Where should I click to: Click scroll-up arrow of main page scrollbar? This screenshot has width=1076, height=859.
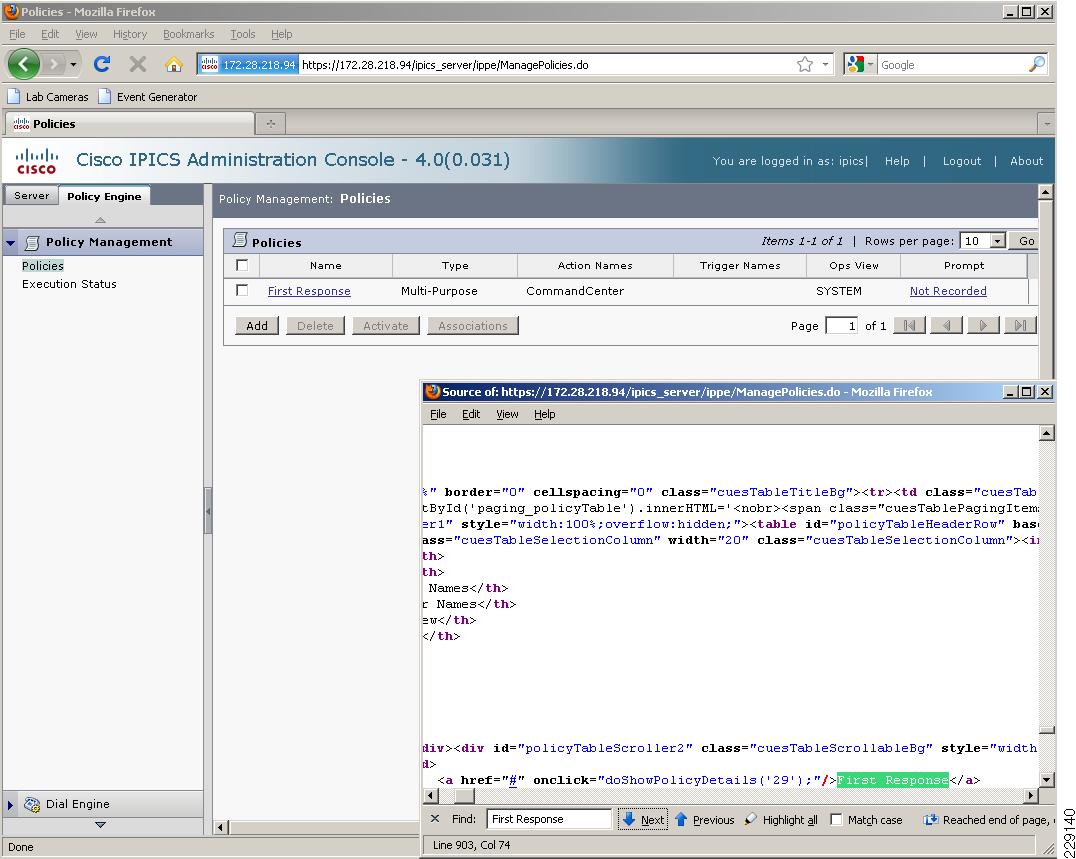click(x=1045, y=193)
